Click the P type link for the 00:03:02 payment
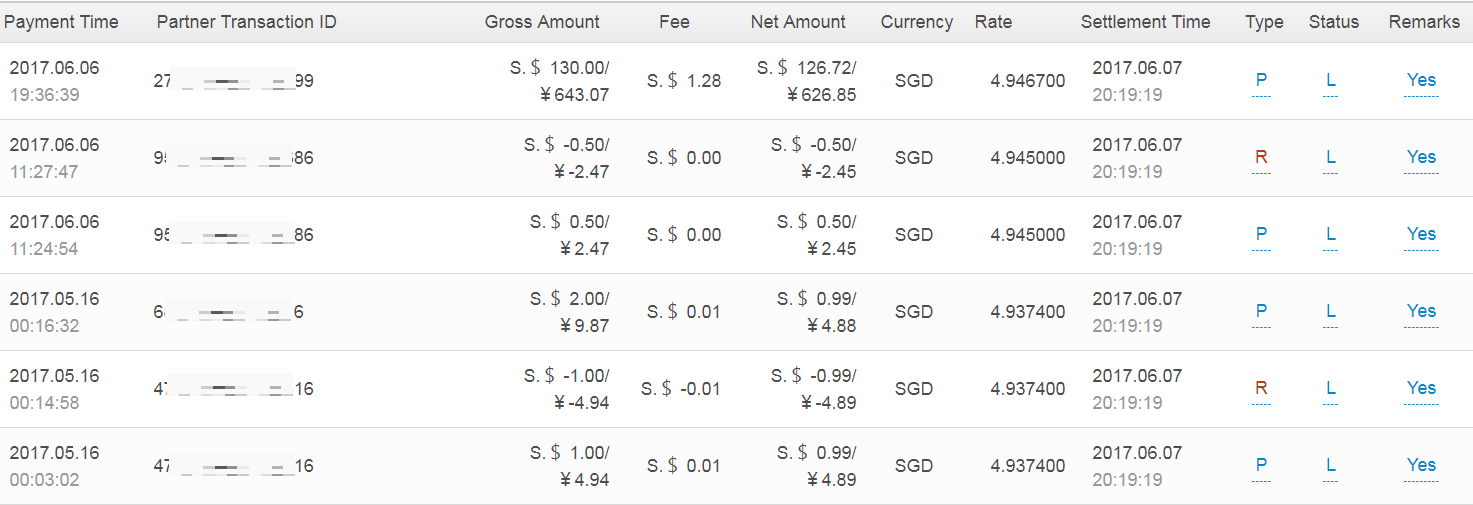Image resolution: width=1473 pixels, height=505 pixels. coord(1261,465)
